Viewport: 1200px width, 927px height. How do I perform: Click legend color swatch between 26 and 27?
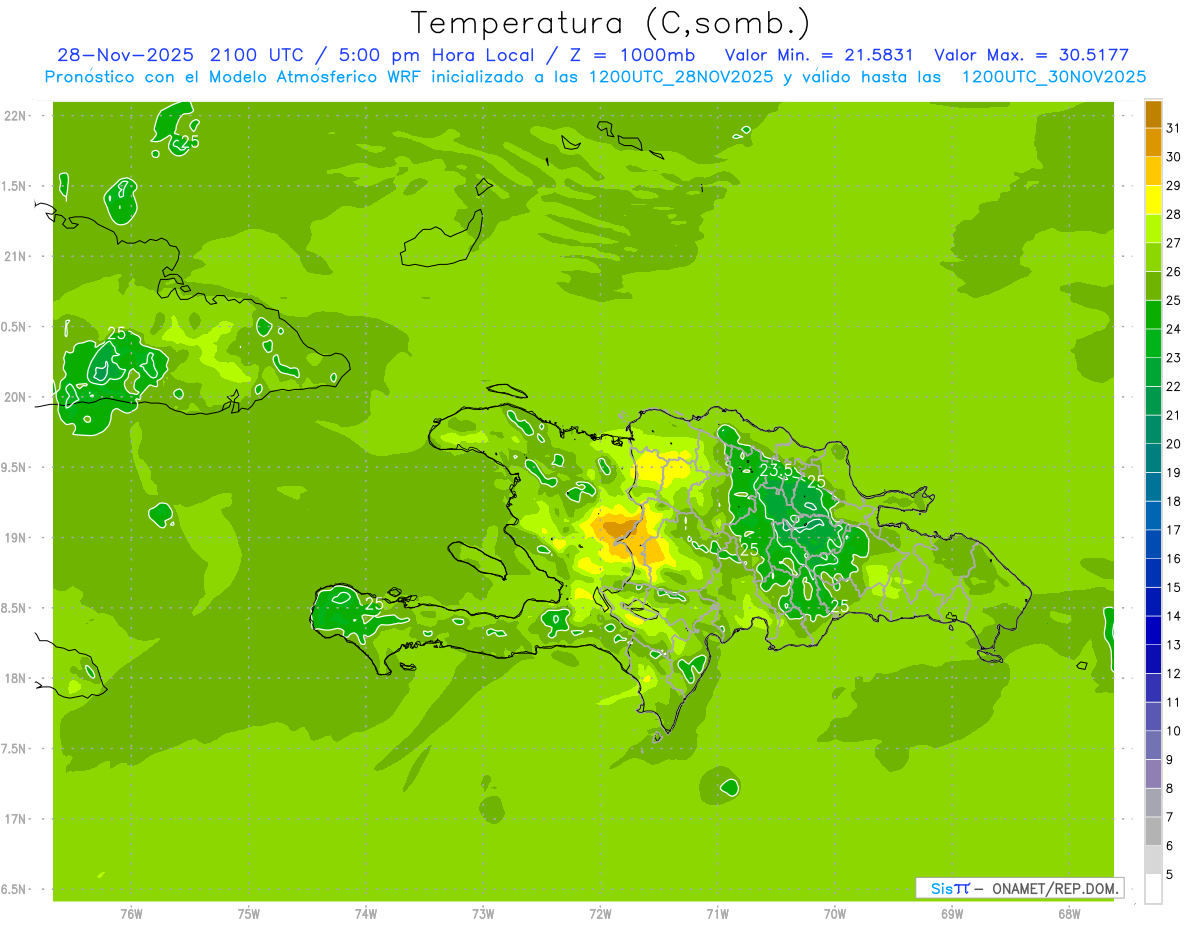(x=1153, y=258)
